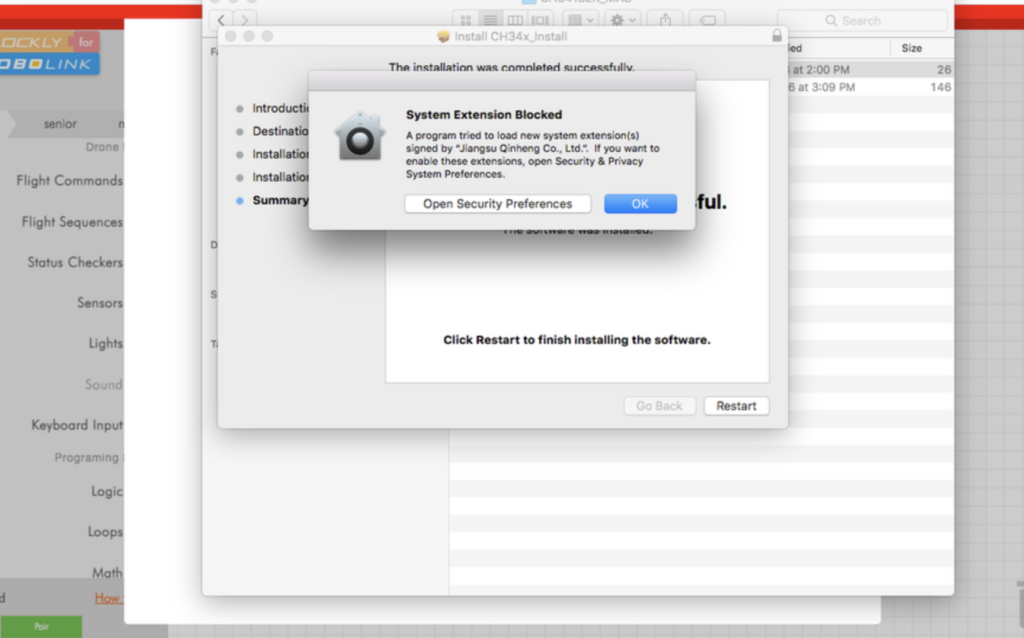Switch Finder to icon view
This screenshot has width=1024, height=638.
pyautogui.click(x=465, y=20)
